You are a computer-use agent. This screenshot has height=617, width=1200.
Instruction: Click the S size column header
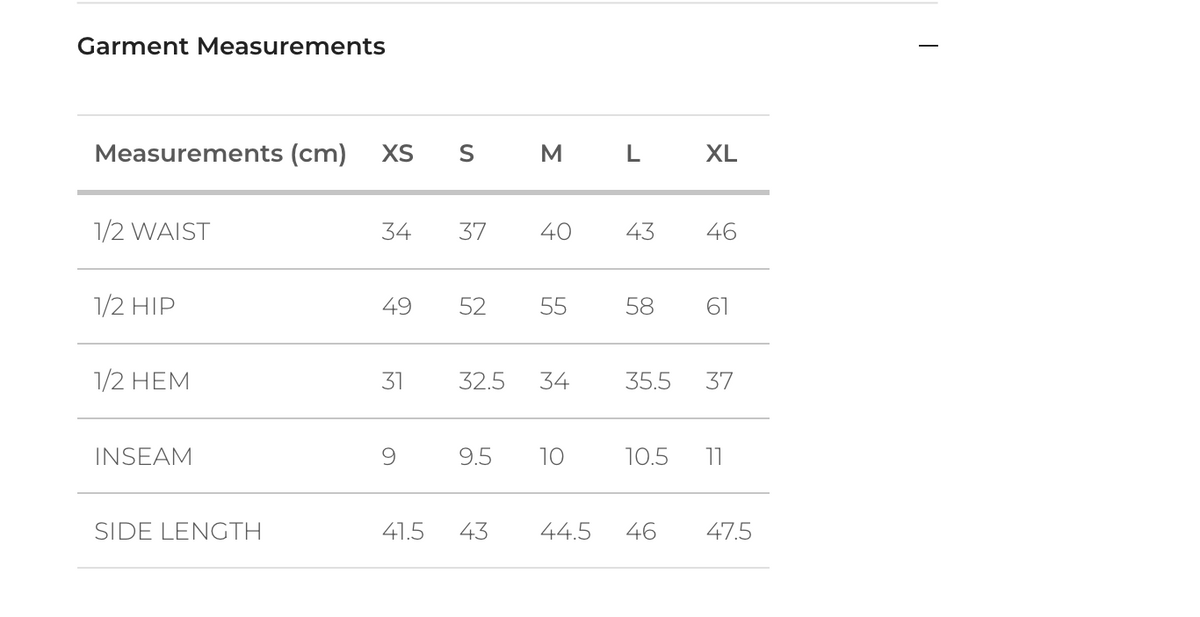point(466,154)
